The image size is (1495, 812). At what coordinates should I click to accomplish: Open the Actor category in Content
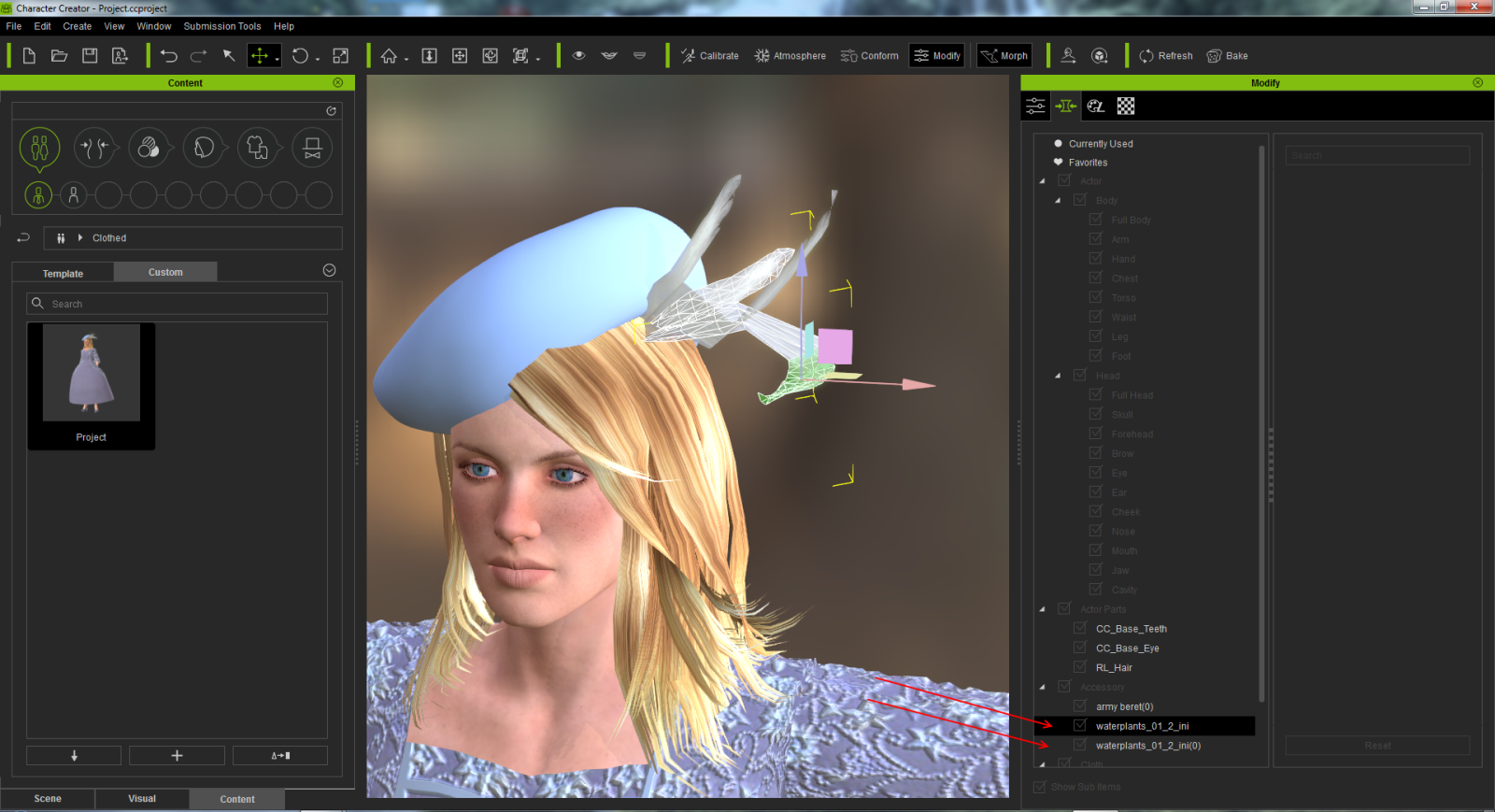click(39, 148)
